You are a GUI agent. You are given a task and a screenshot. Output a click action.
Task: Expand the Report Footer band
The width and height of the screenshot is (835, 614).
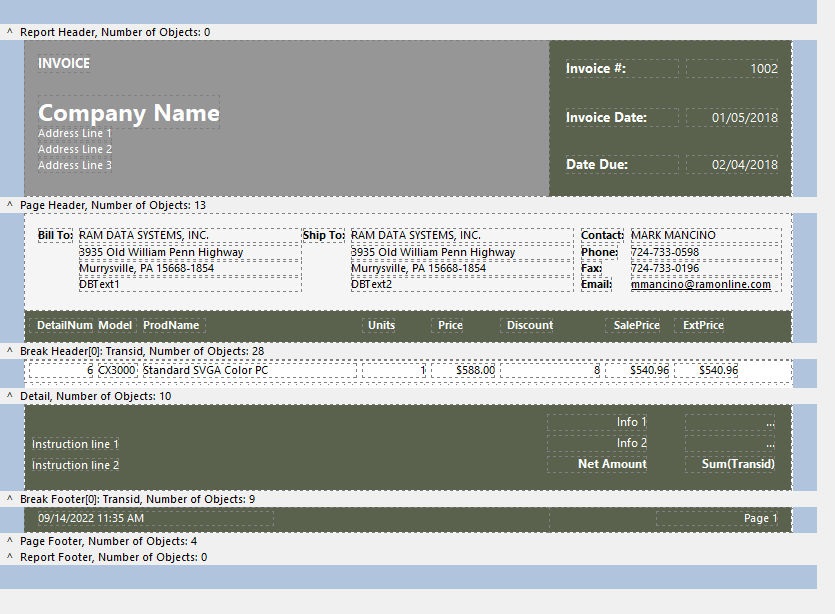(x=10, y=557)
